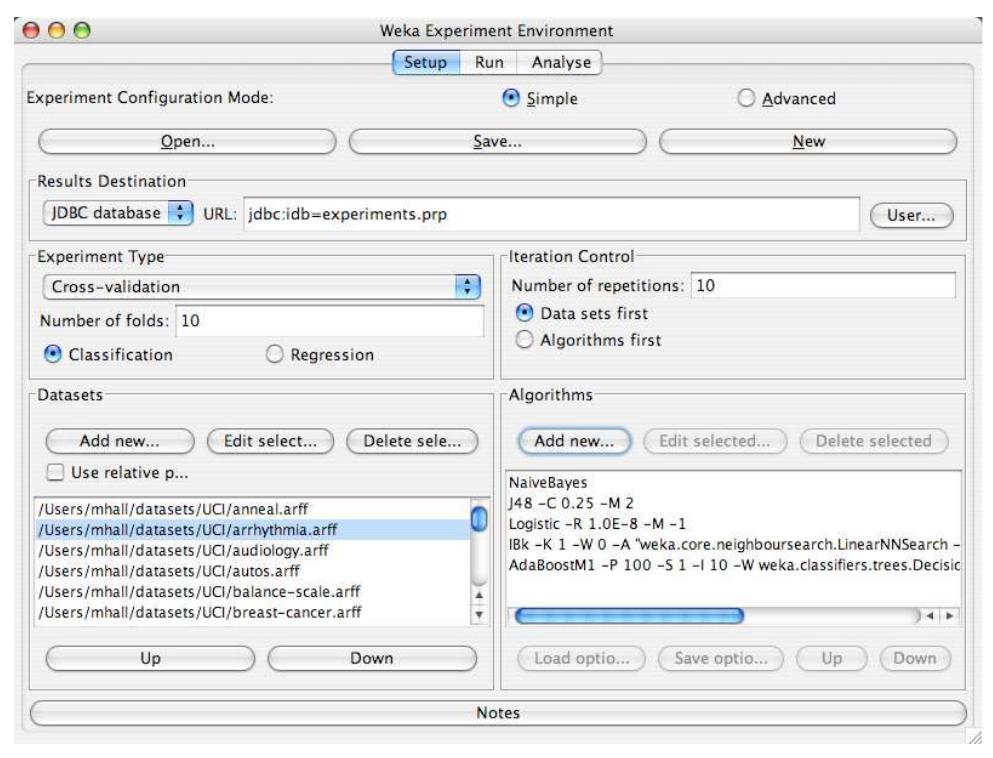Open the Notes bar
The image size is (993, 758).
498,713
